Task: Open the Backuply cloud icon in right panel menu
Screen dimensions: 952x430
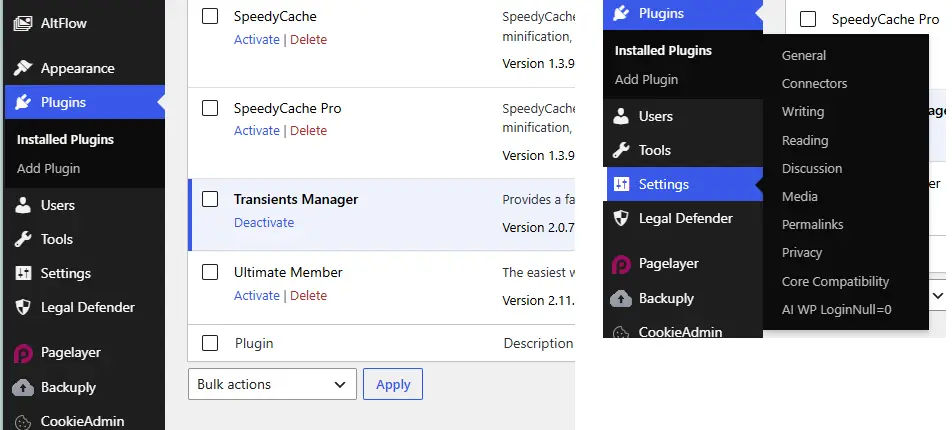Action: 621,299
